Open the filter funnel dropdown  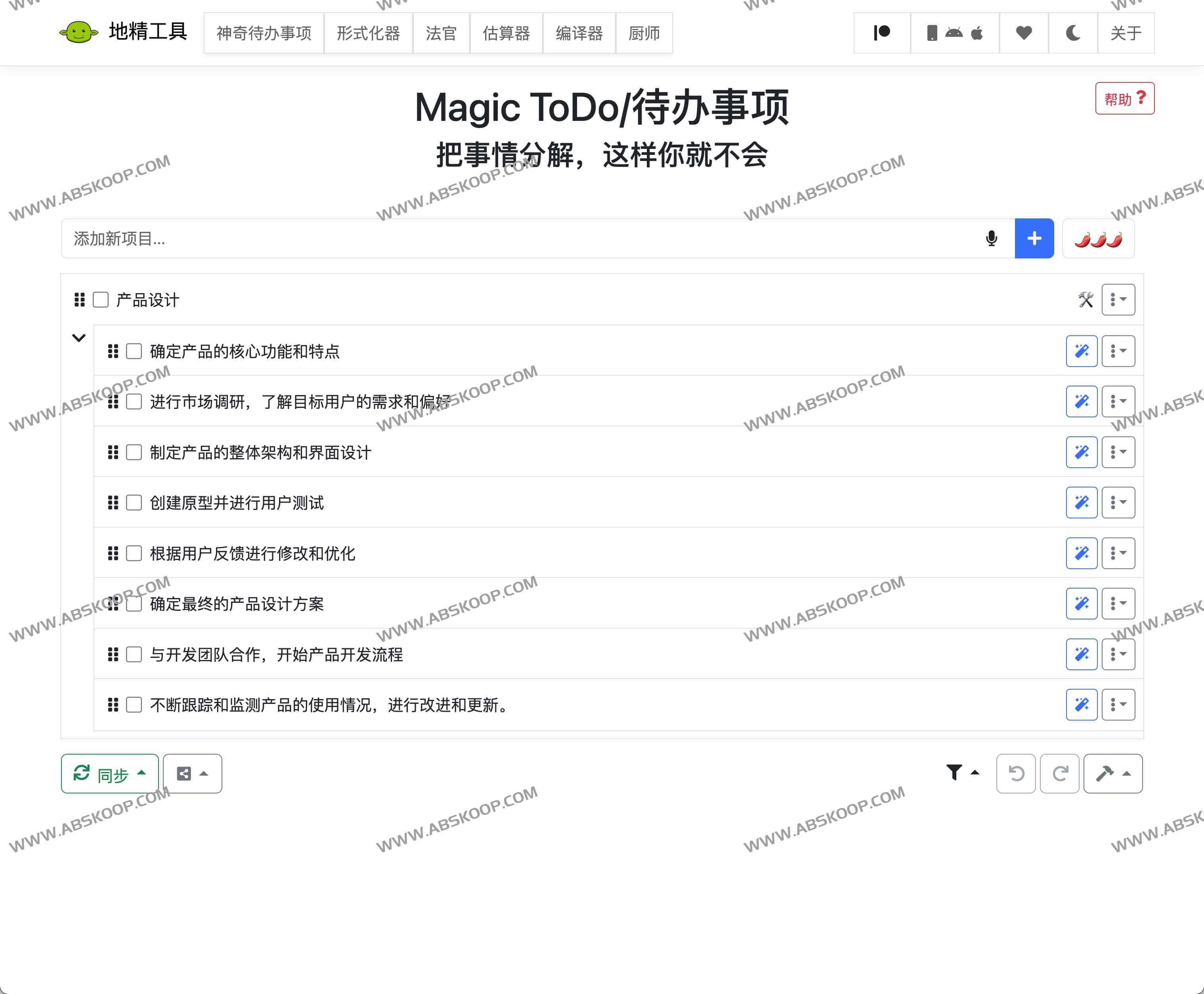pyautogui.click(x=962, y=773)
